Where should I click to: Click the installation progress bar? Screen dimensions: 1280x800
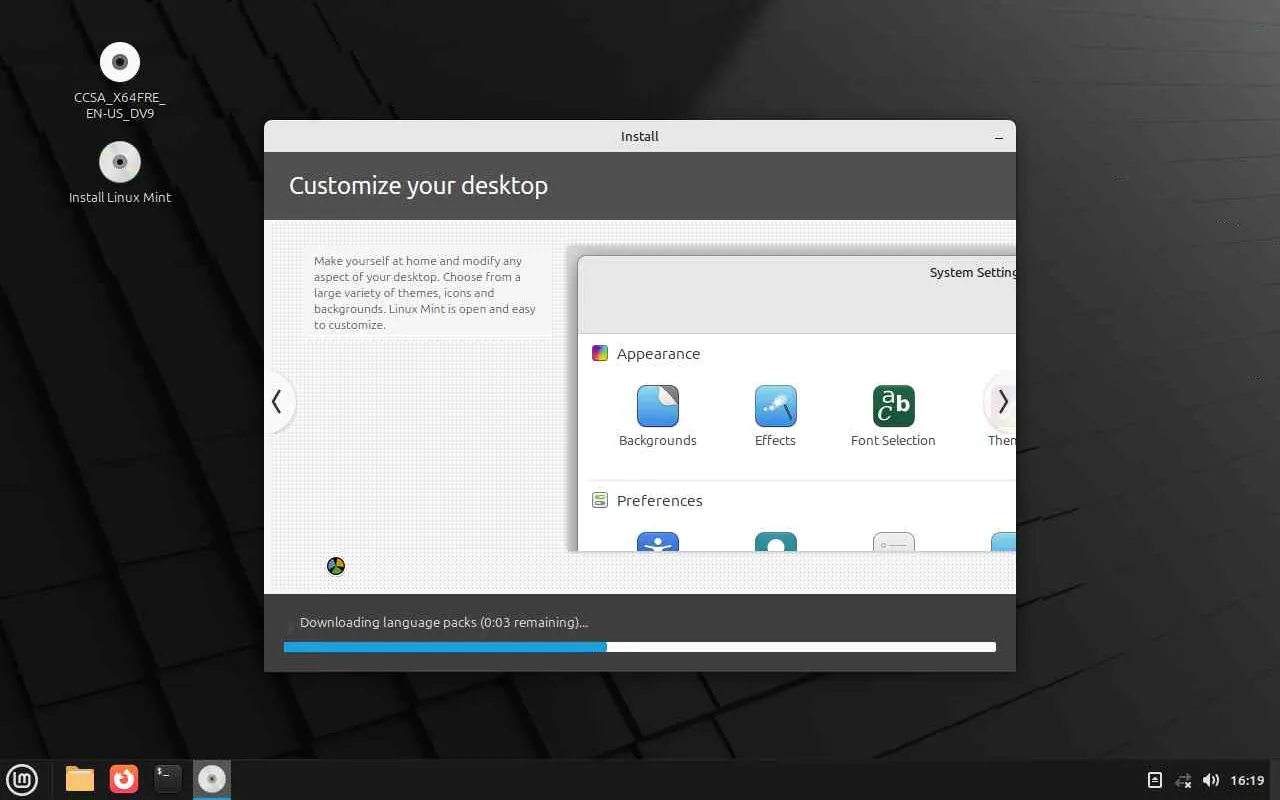640,647
